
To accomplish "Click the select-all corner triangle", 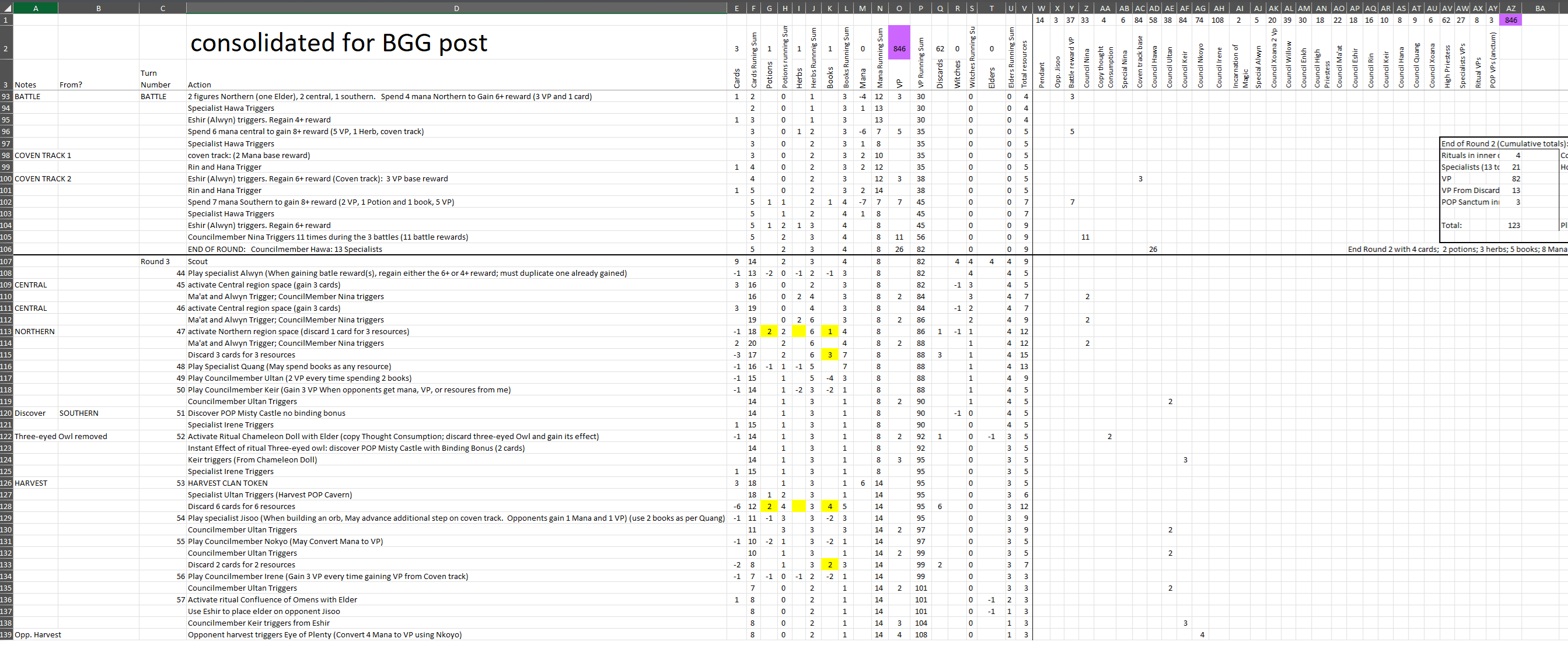I will 6,8.
